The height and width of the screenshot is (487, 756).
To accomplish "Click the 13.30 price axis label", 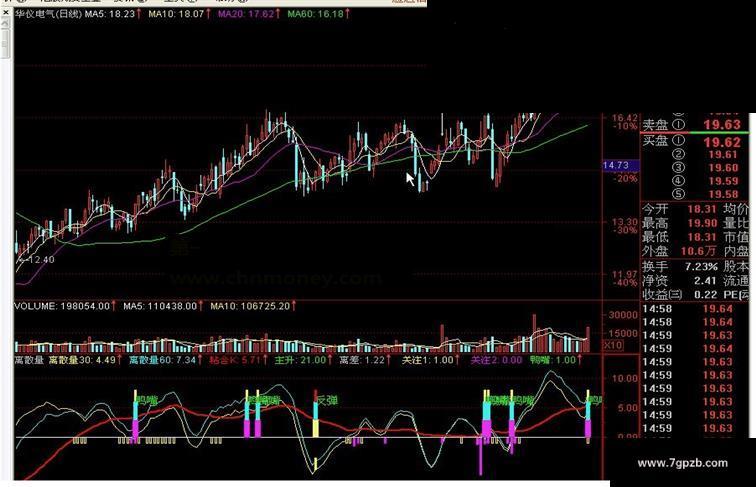I will click(x=624, y=222).
